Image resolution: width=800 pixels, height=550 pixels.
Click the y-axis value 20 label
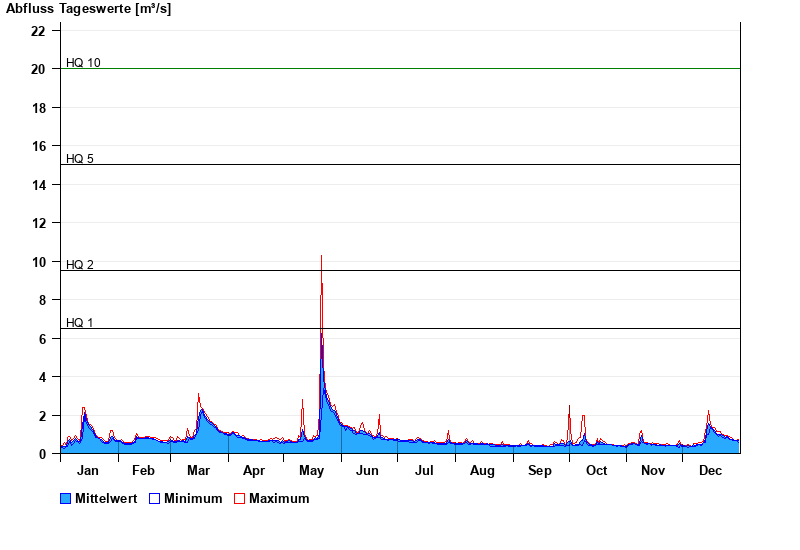[x=38, y=69]
